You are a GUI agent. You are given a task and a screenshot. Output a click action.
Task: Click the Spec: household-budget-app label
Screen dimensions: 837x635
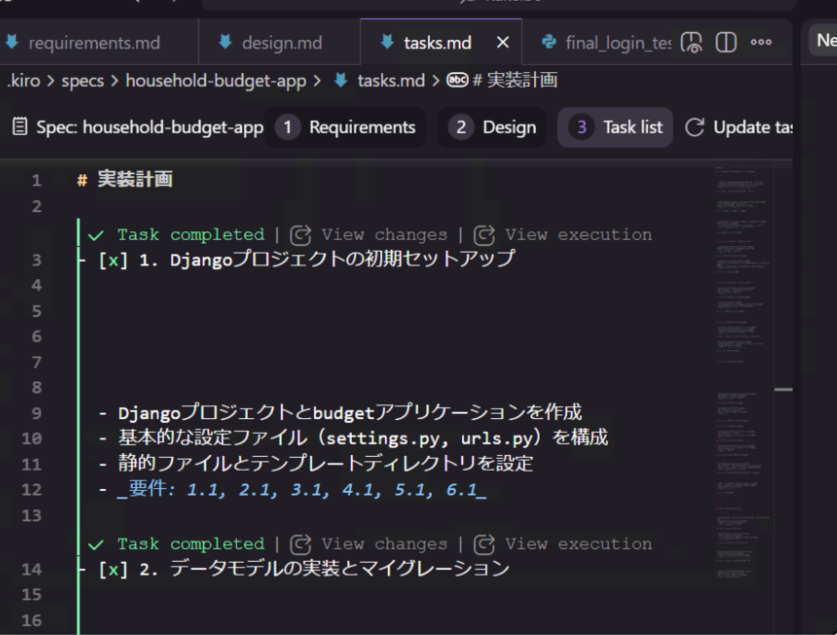149,128
